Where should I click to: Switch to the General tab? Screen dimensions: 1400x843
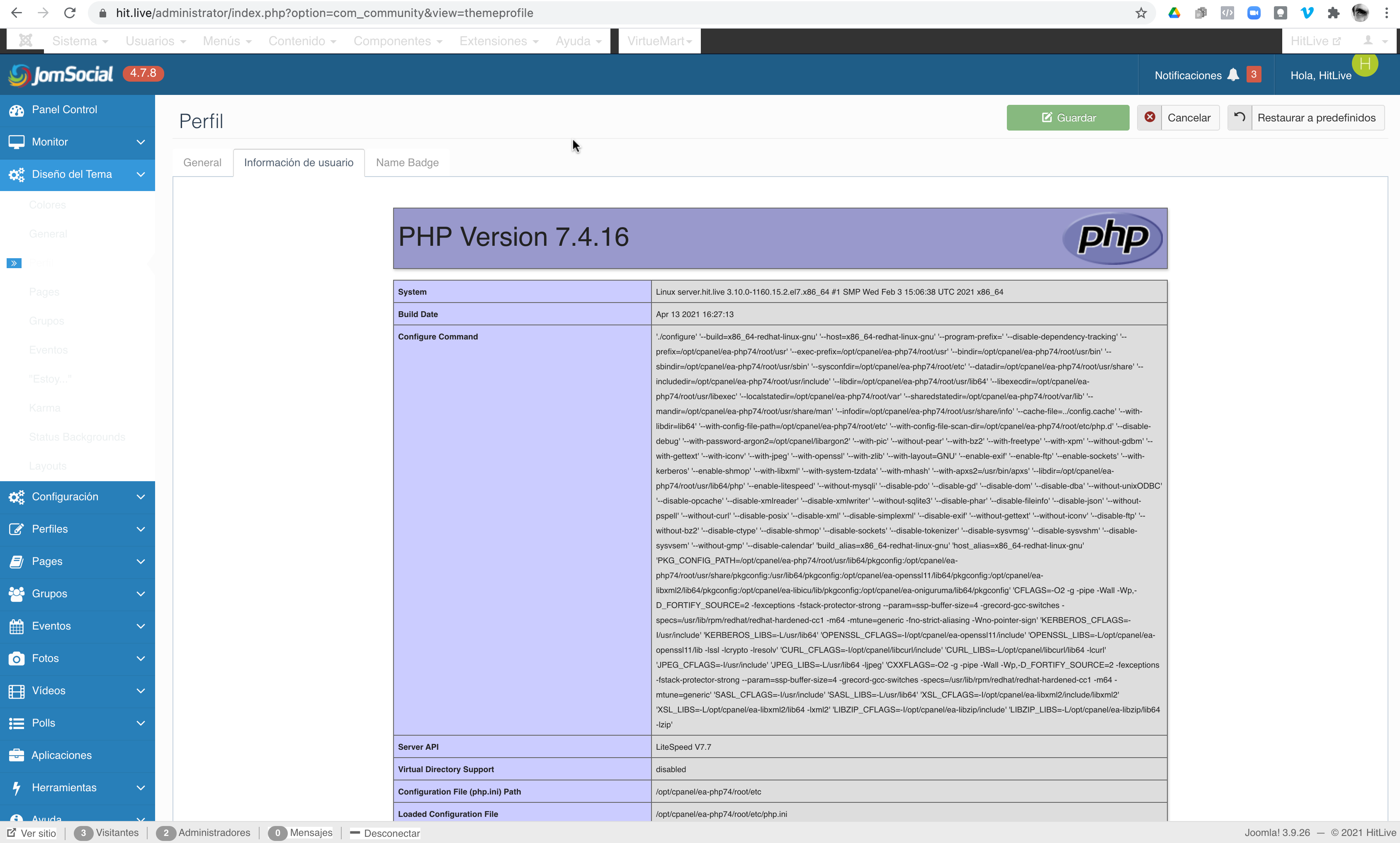point(202,163)
